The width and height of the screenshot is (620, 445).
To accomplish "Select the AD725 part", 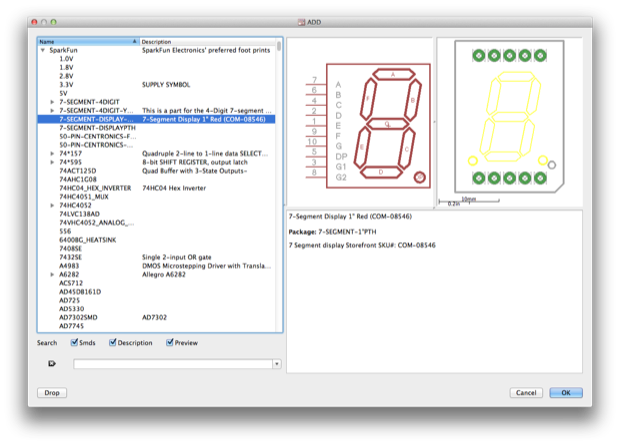I will pyautogui.click(x=70, y=300).
